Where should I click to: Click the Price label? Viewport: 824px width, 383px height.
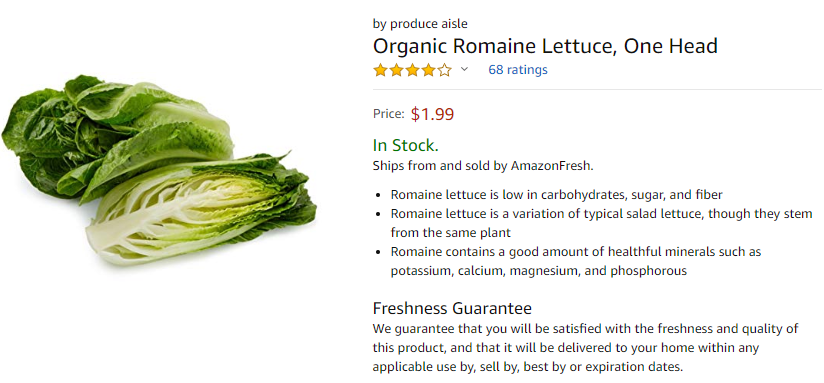pyautogui.click(x=389, y=113)
